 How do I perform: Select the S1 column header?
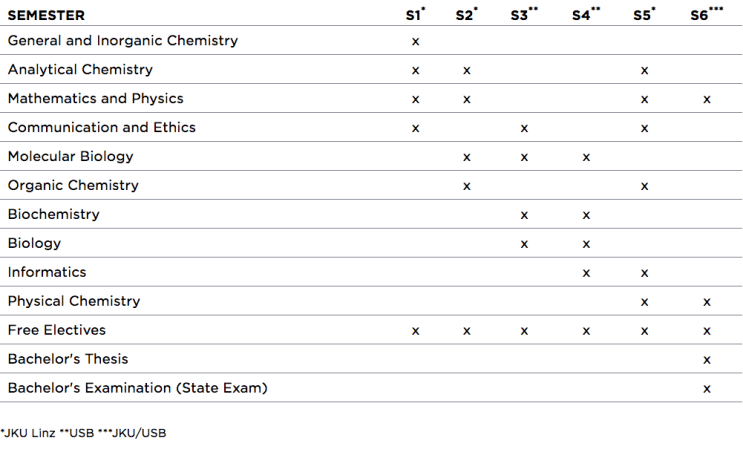pos(415,14)
